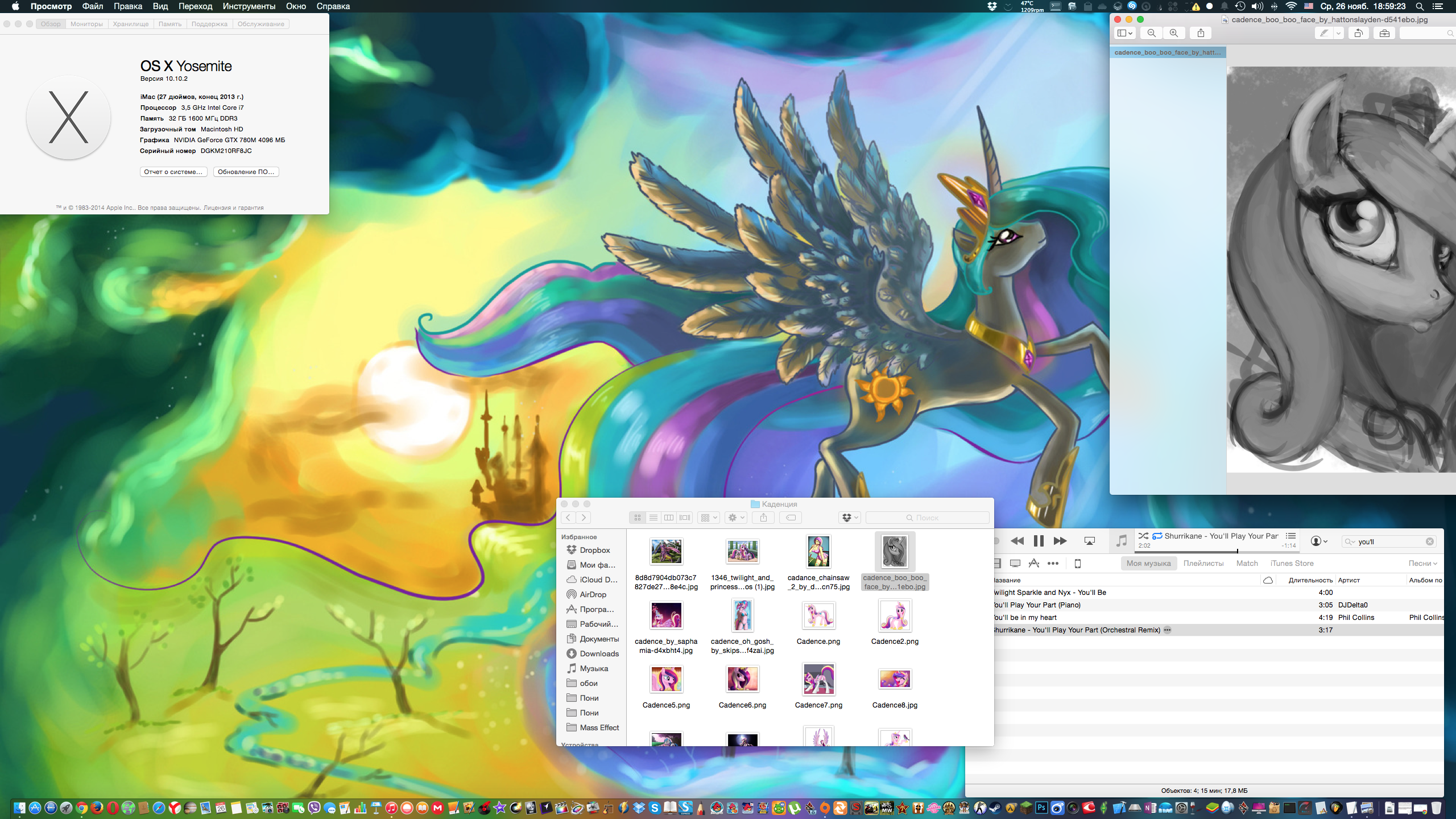
Task: Click the AirPlay icon in iTunes
Action: point(1089,541)
